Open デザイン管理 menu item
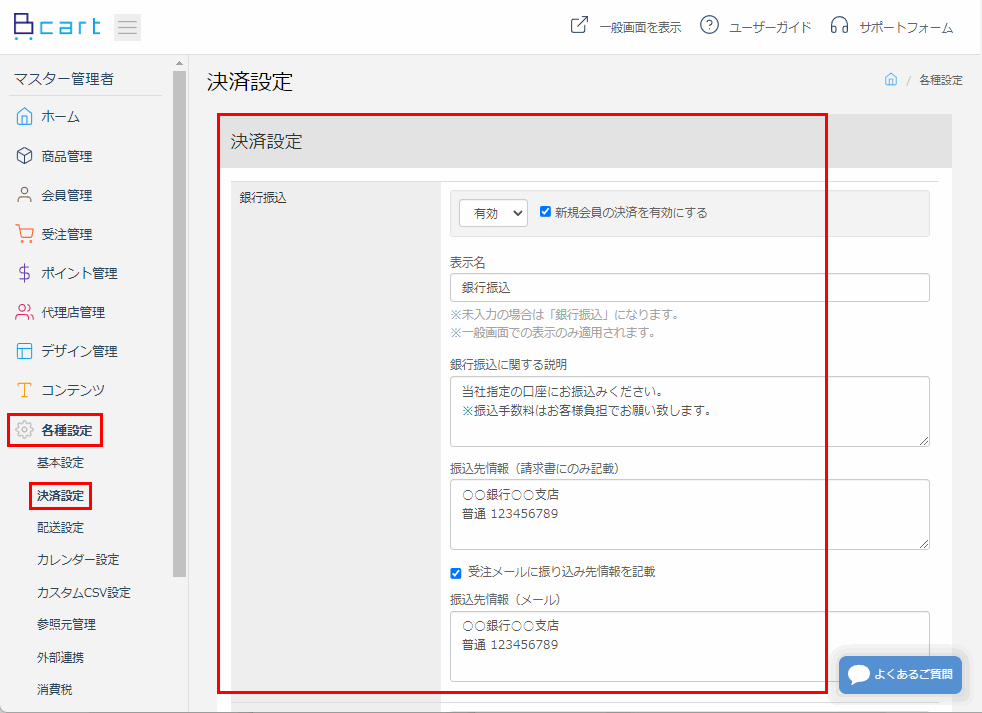Screen dimensions: 982x713 (79, 351)
